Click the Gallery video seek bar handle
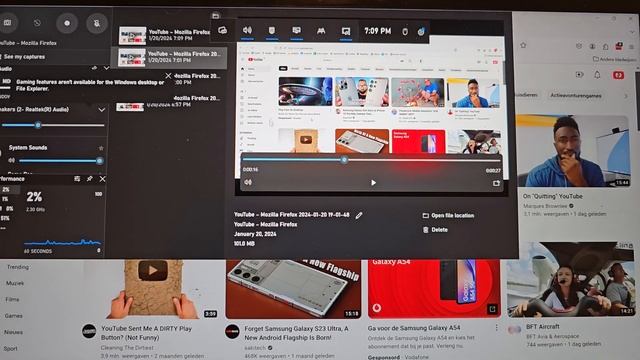The image size is (640, 360). [x=344, y=160]
